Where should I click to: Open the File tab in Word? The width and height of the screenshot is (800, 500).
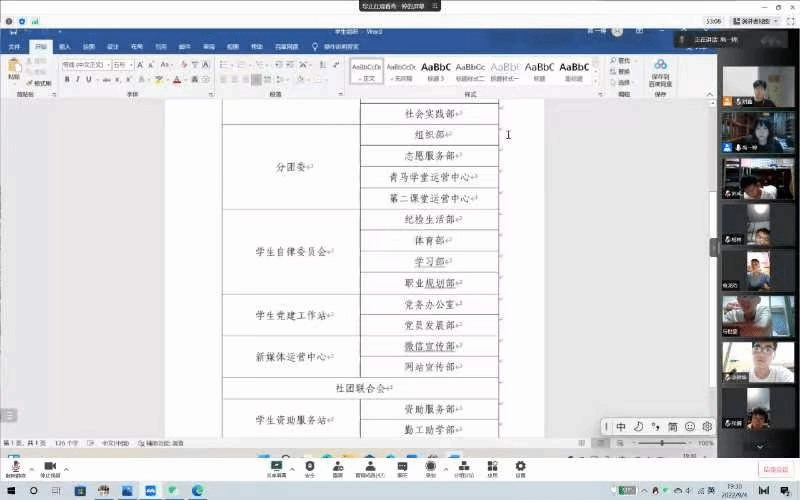click(x=14, y=46)
